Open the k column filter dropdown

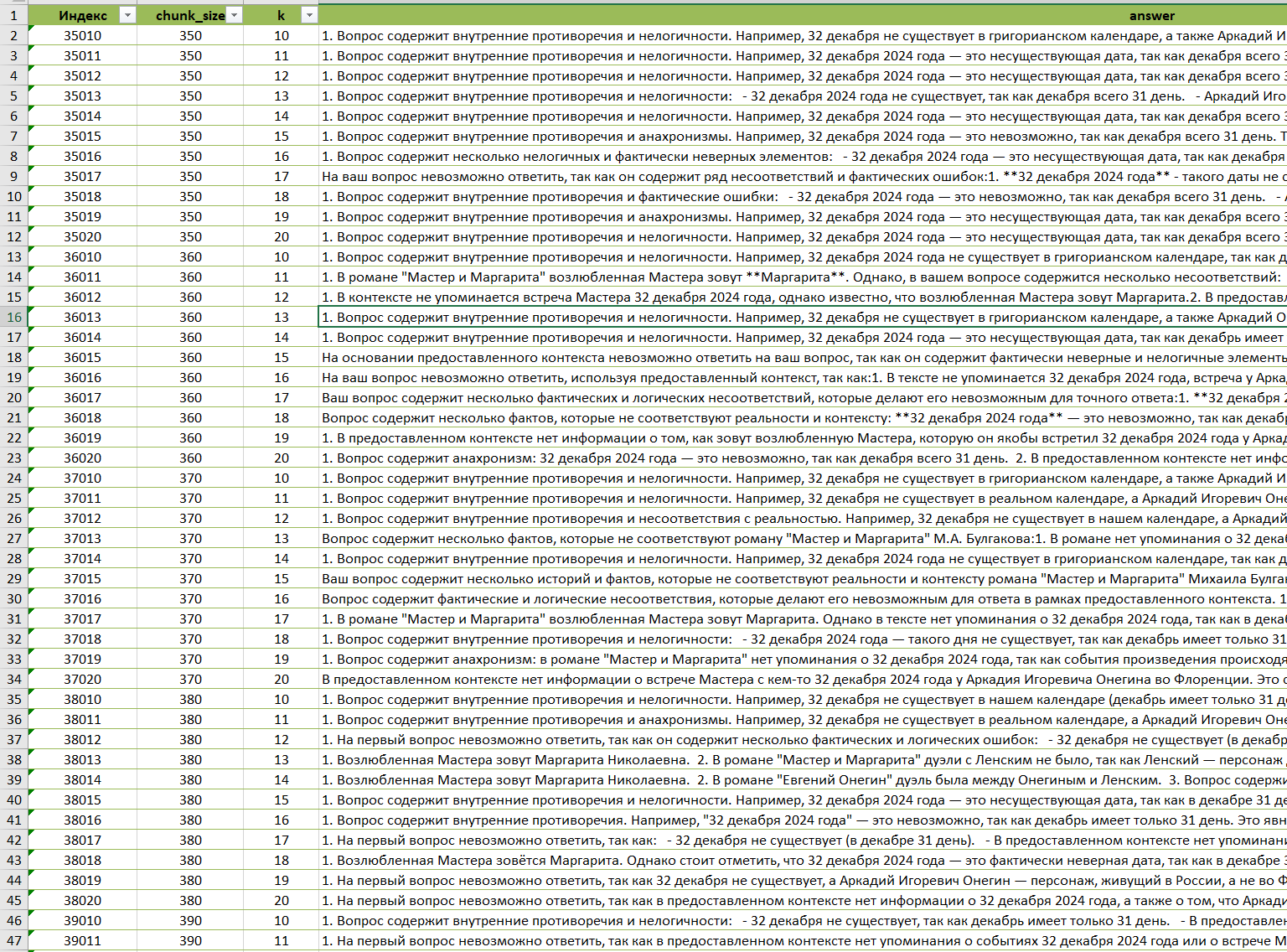tap(309, 15)
